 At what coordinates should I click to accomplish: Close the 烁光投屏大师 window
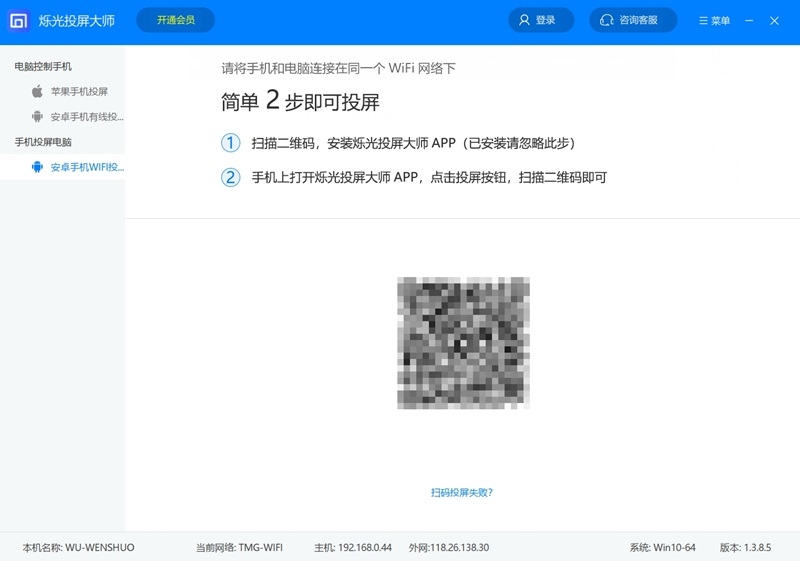pos(774,20)
